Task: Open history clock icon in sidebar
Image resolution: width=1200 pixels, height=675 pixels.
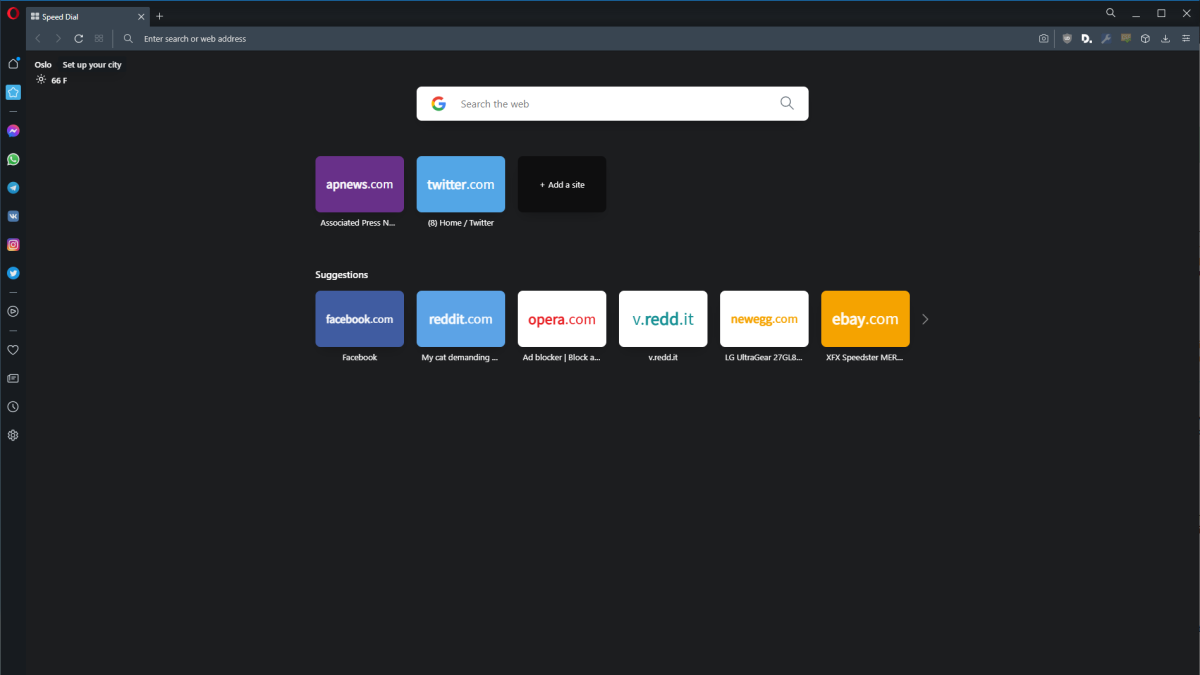Action: [x=13, y=407]
